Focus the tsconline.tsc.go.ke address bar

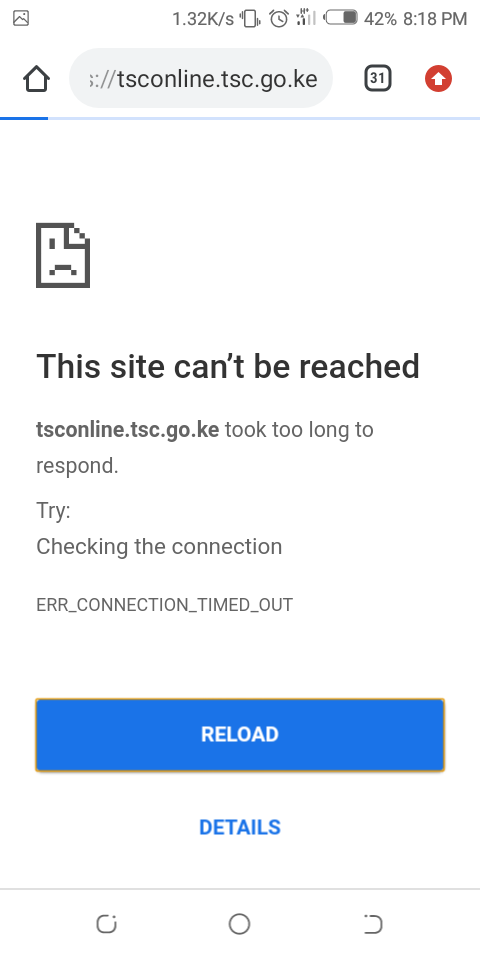click(201, 78)
